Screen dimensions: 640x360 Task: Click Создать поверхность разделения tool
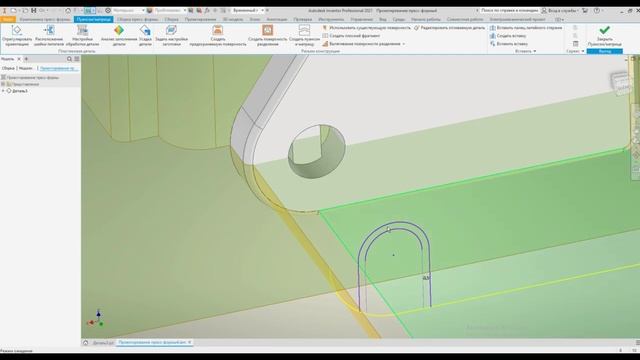[268, 35]
